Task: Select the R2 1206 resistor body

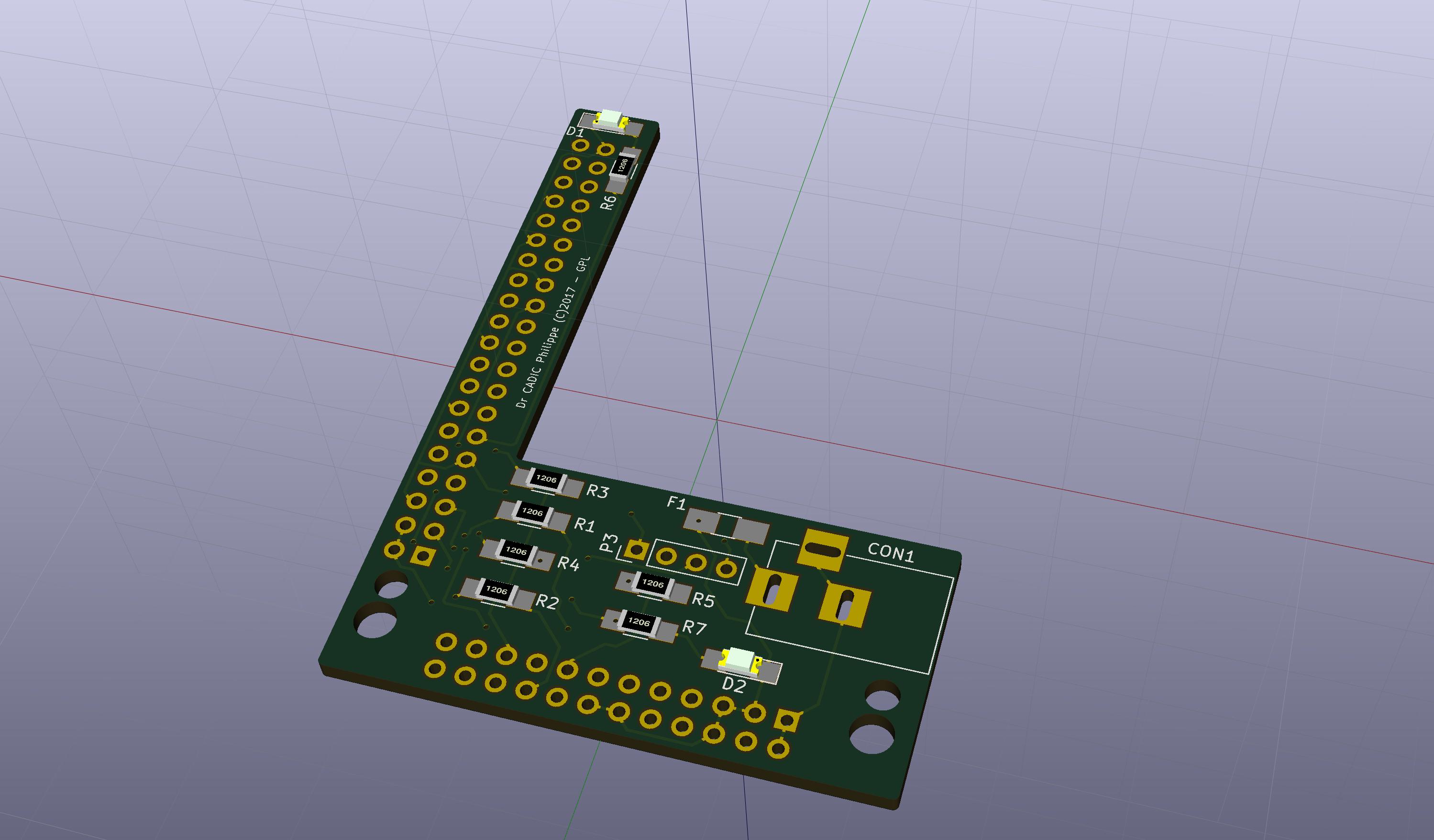Action: [496, 592]
